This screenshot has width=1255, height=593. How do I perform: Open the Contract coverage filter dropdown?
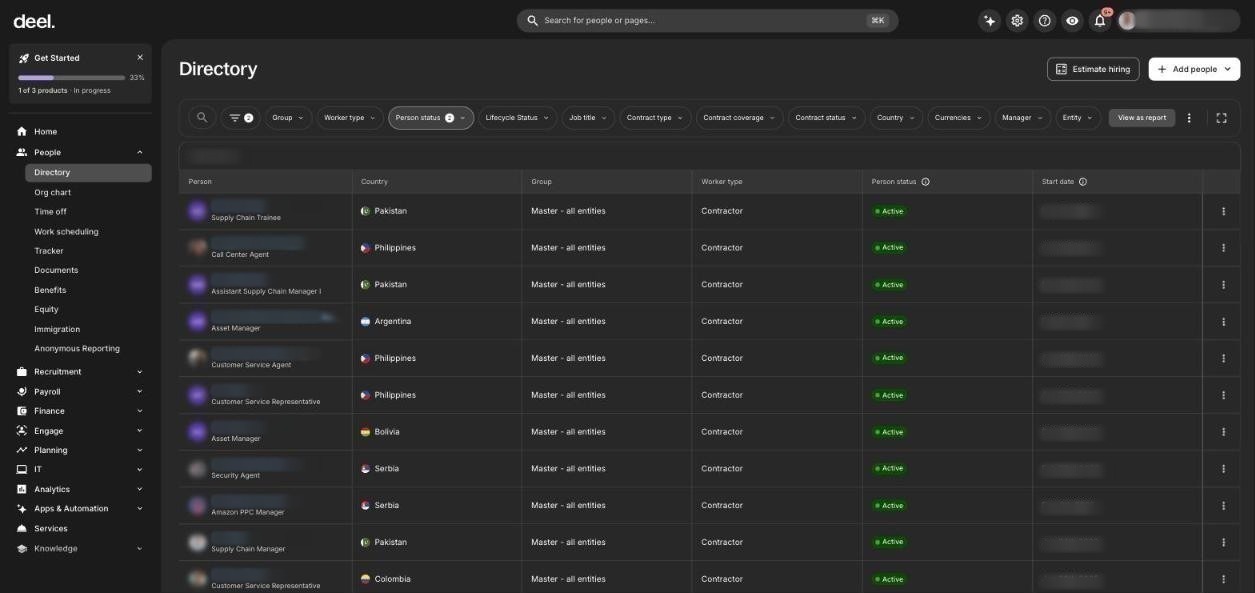tap(740, 118)
